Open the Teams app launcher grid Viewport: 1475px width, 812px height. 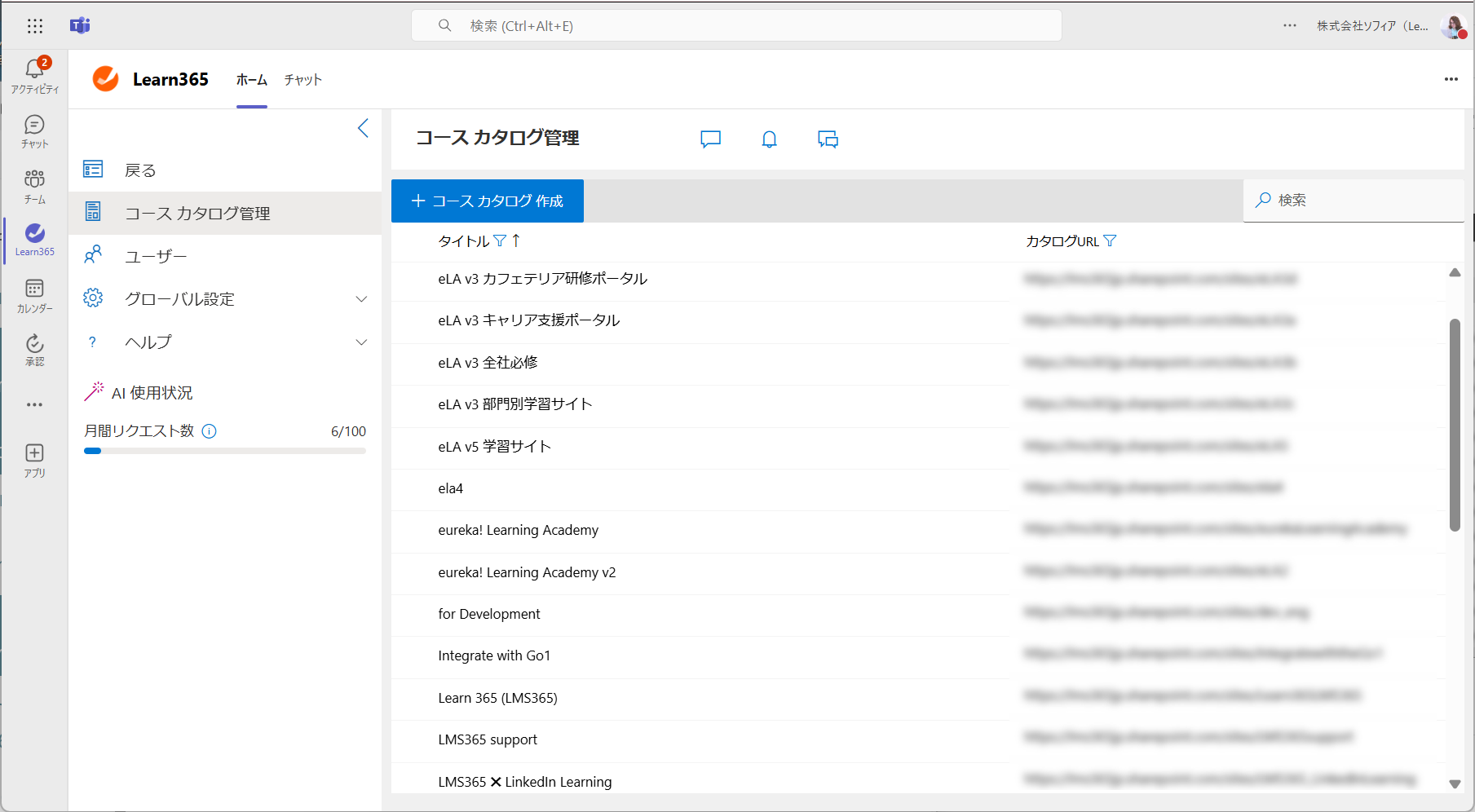coord(34,26)
